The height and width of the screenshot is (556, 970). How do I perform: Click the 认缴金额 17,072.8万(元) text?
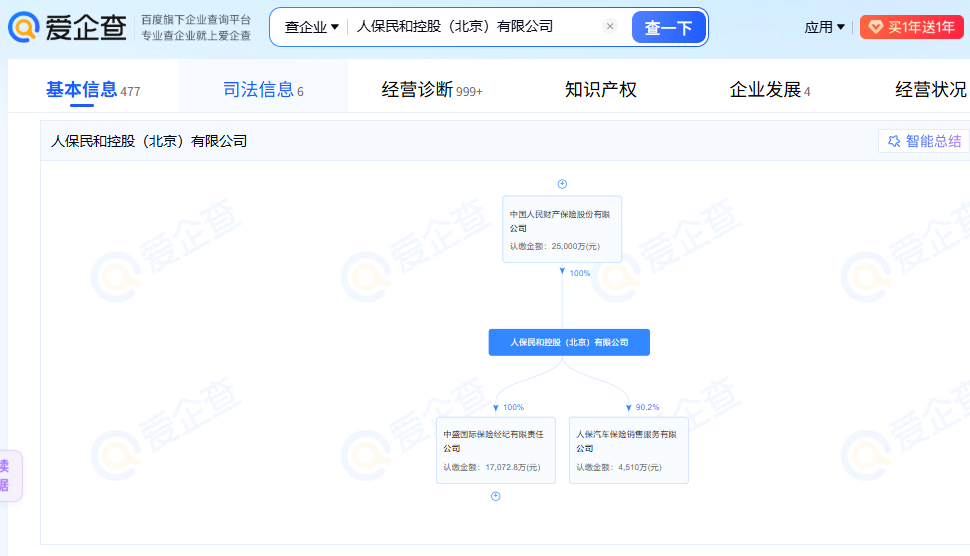491,467
